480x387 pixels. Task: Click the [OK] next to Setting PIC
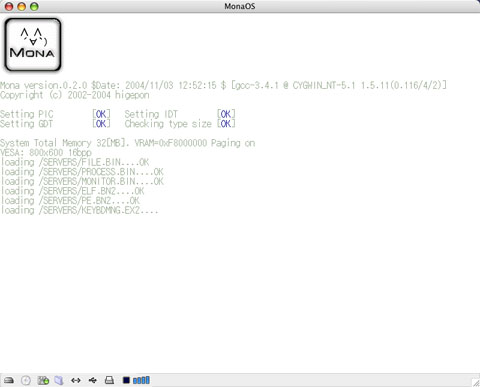tap(101, 114)
